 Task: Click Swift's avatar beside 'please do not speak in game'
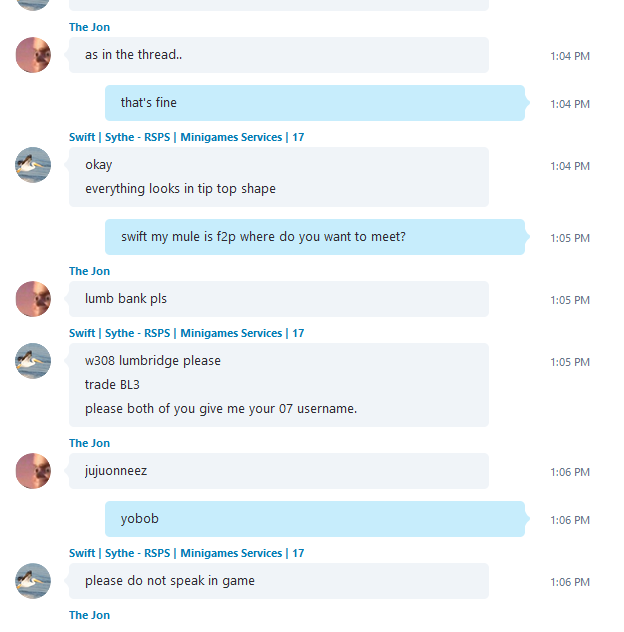(x=33, y=581)
